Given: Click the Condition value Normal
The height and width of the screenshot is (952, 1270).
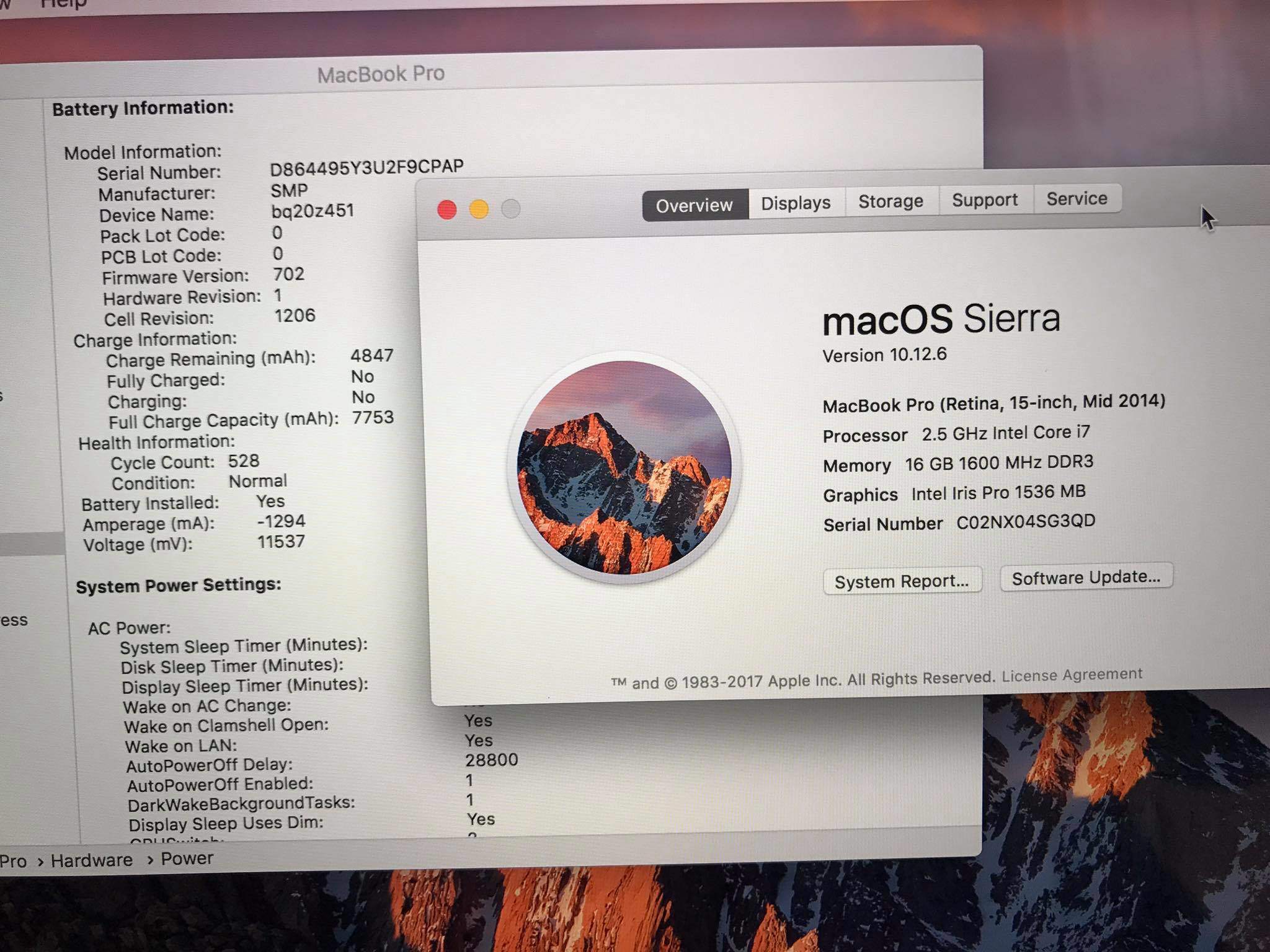Looking at the screenshot, I should (258, 481).
